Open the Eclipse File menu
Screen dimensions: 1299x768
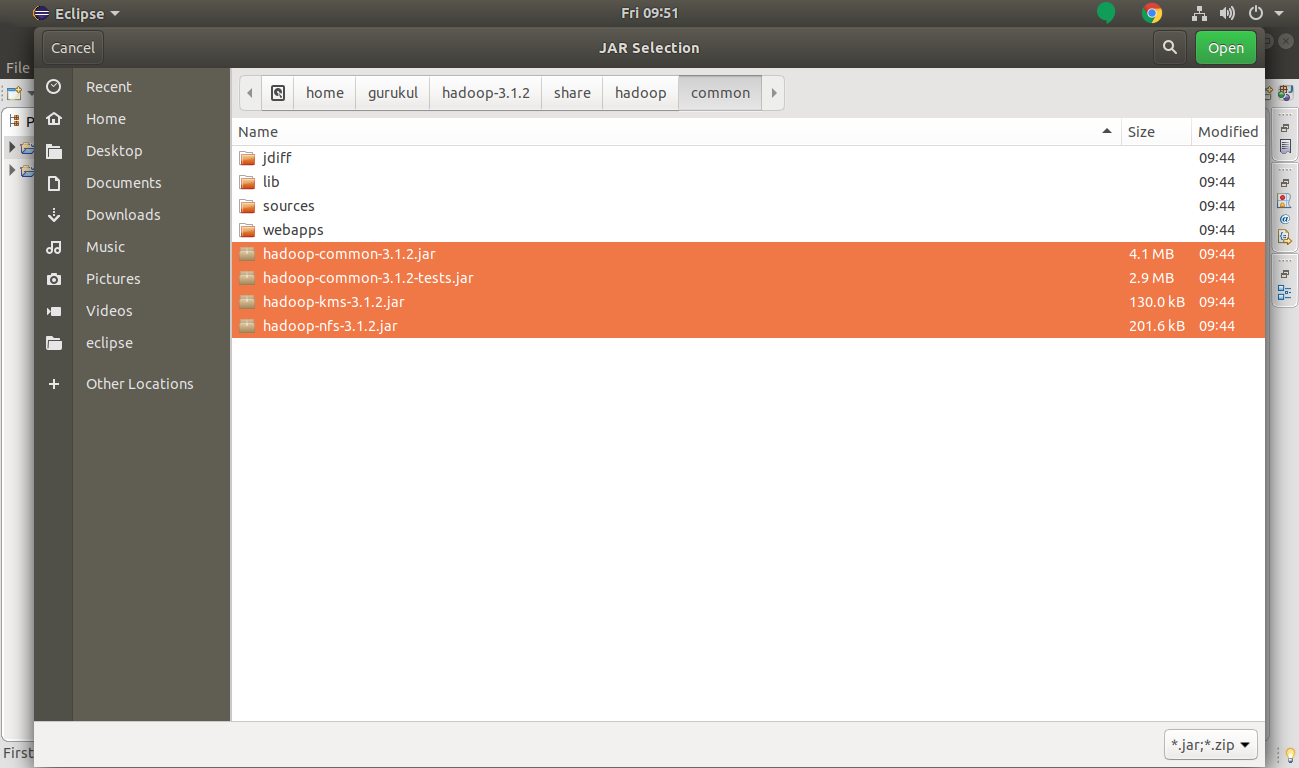[x=17, y=68]
